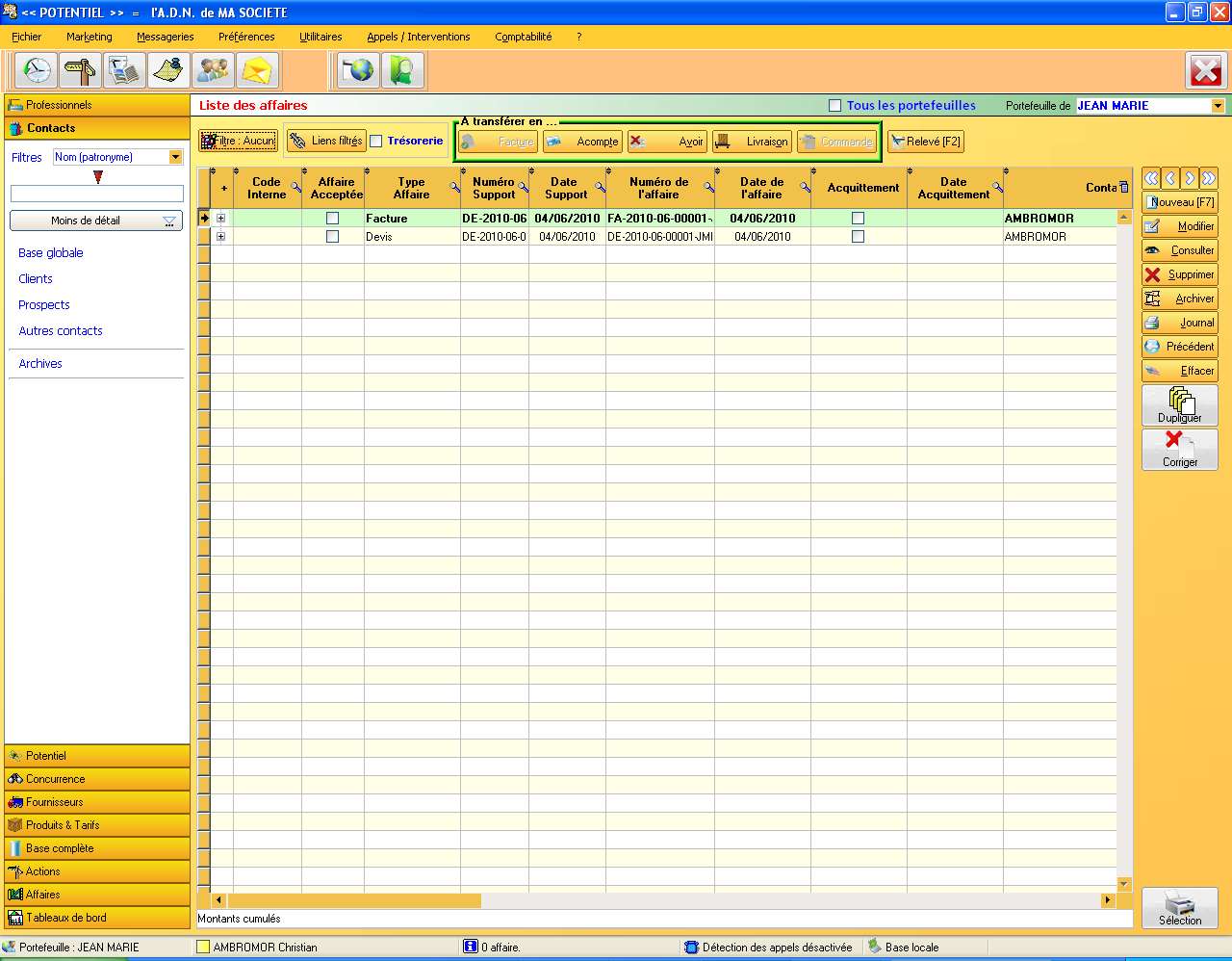Image resolution: width=1232 pixels, height=961 pixels.
Task: Click the group of people toolbar icon
Action: coord(214,71)
